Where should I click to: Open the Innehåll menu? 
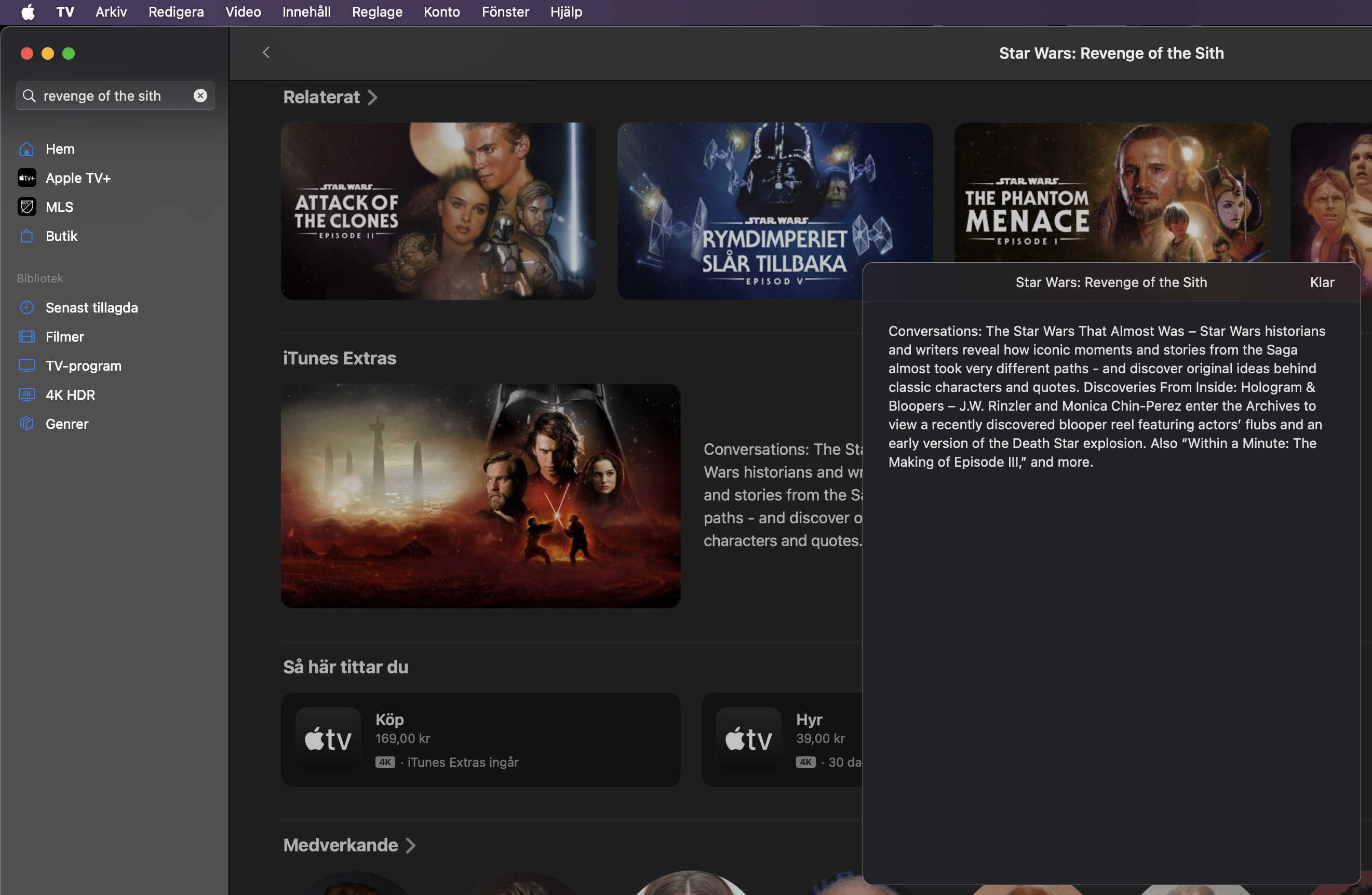[306, 12]
